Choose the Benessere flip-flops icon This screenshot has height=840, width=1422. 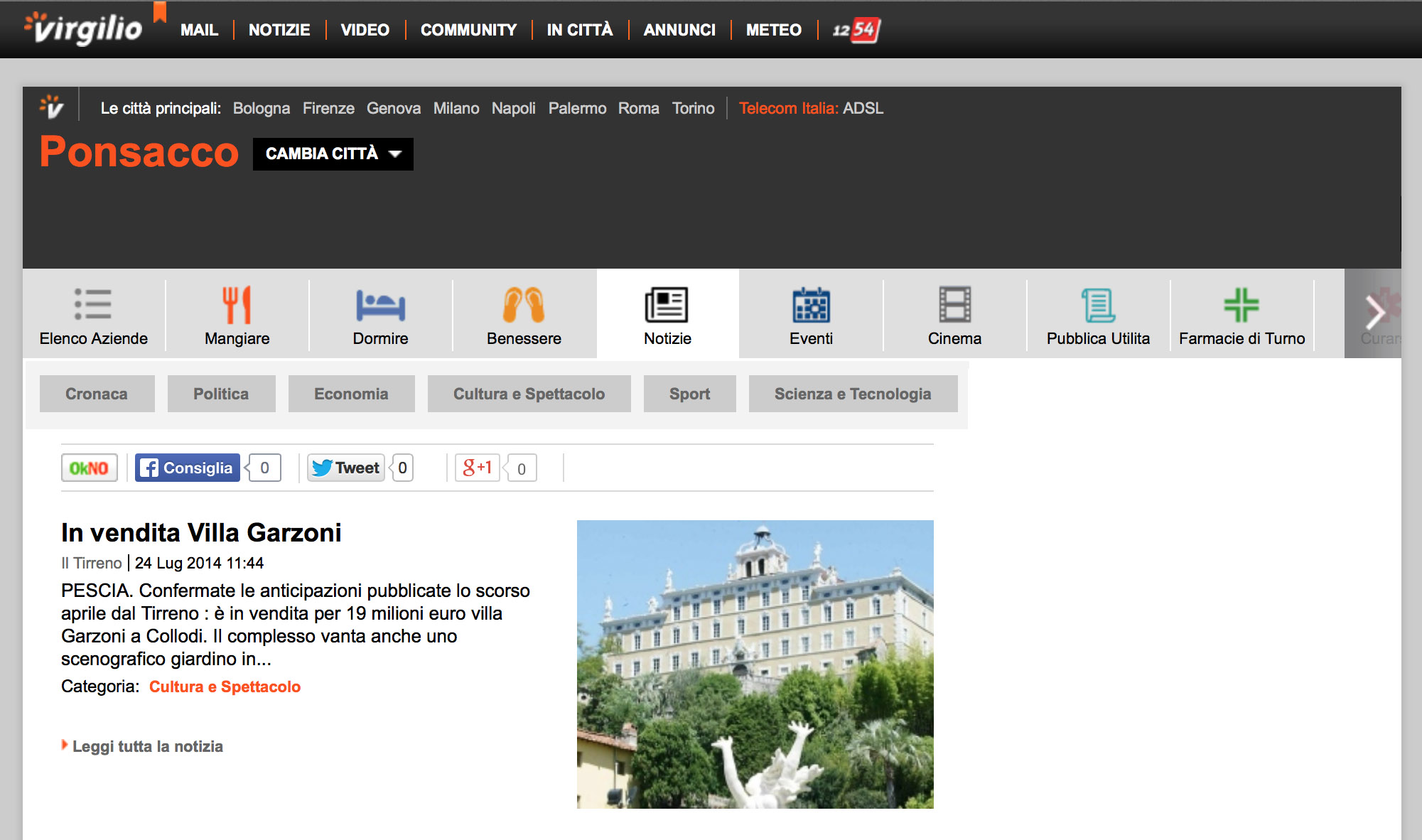coord(524,305)
